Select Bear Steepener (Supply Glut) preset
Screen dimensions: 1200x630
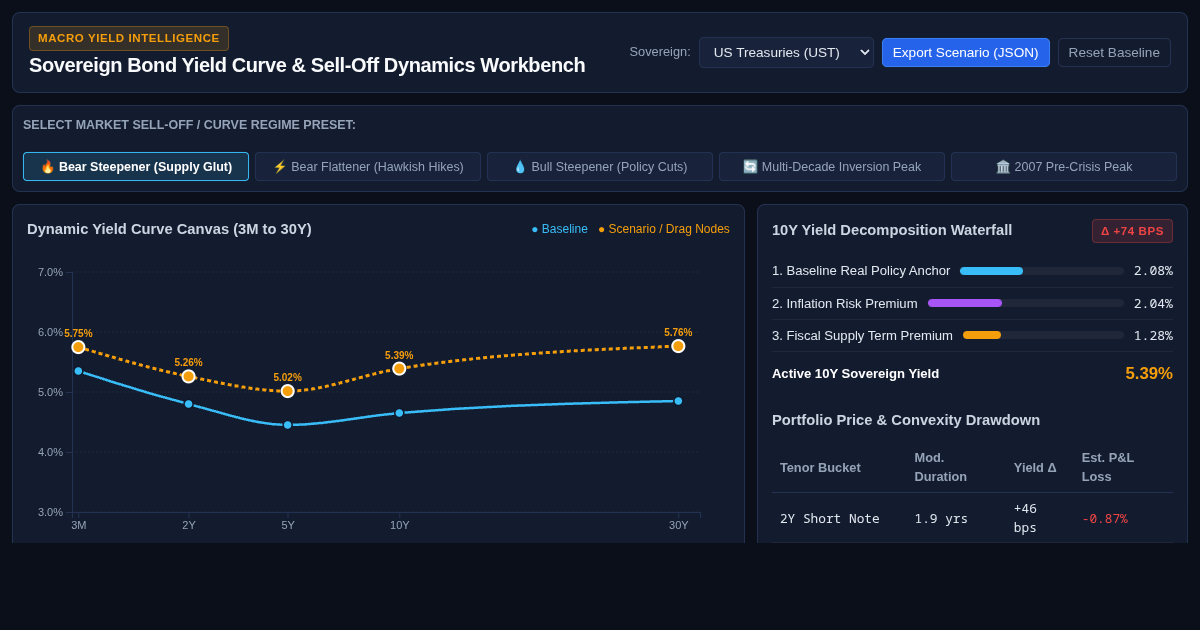pos(136,167)
